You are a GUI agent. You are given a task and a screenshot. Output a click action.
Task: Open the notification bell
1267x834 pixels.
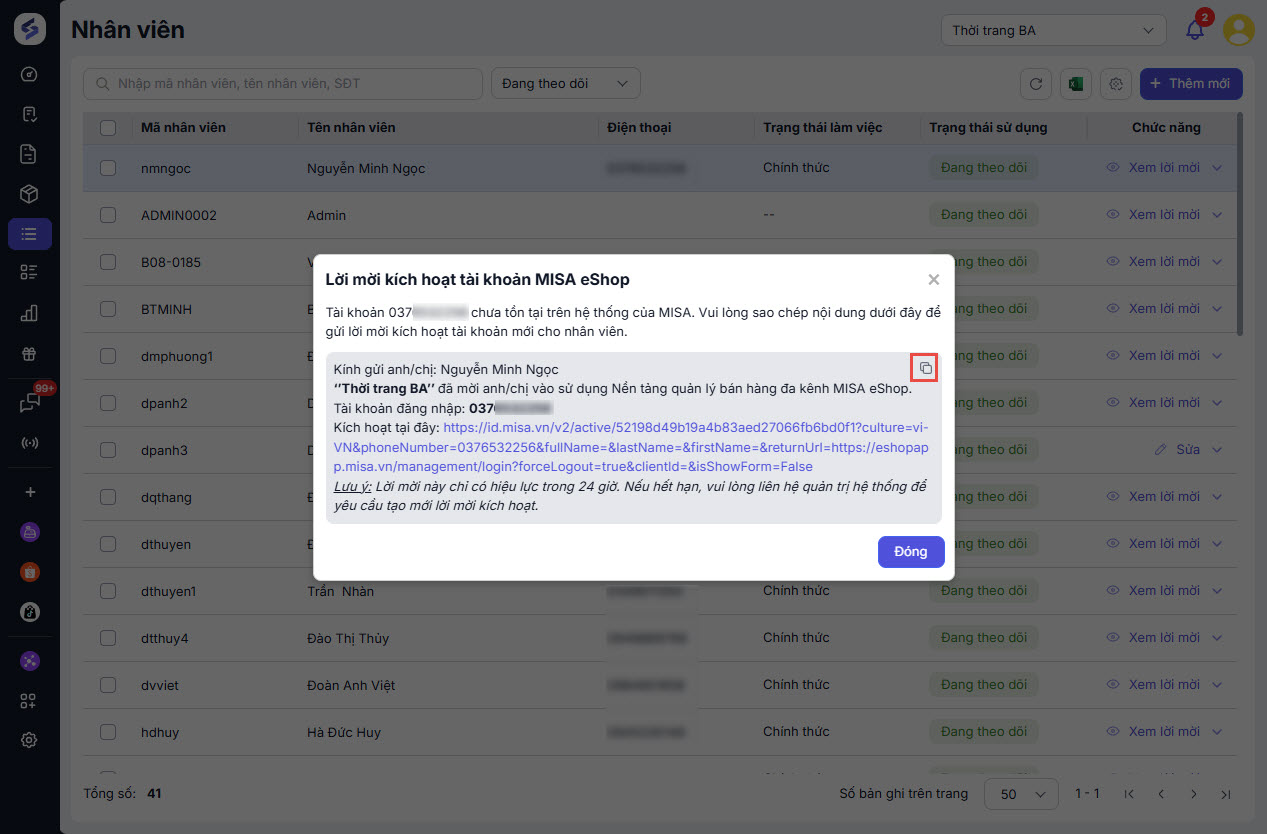point(1195,30)
